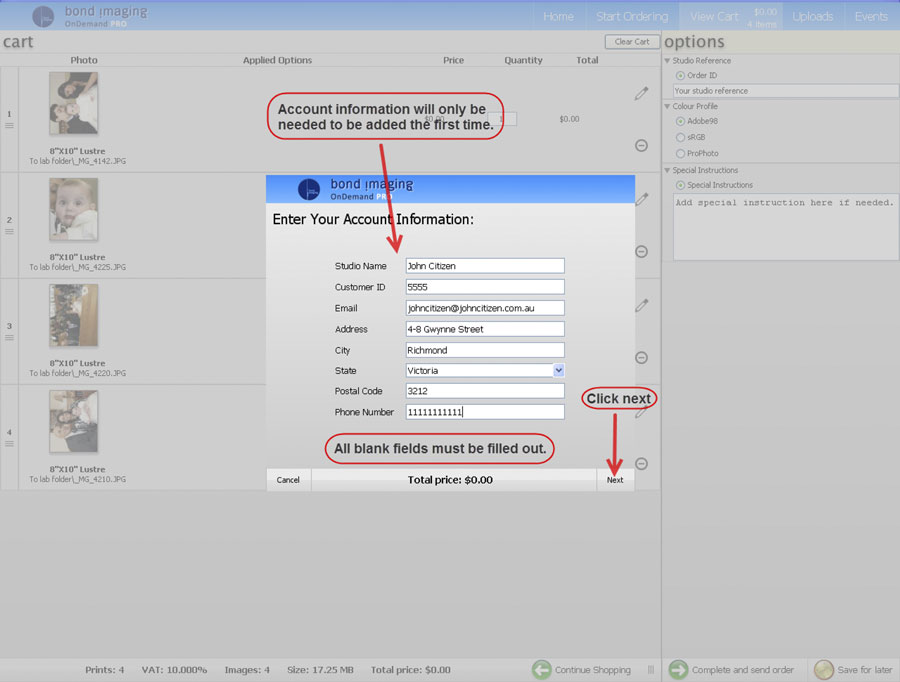Remove item 1 using the minus icon
This screenshot has width=900, height=682.
pos(641,146)
